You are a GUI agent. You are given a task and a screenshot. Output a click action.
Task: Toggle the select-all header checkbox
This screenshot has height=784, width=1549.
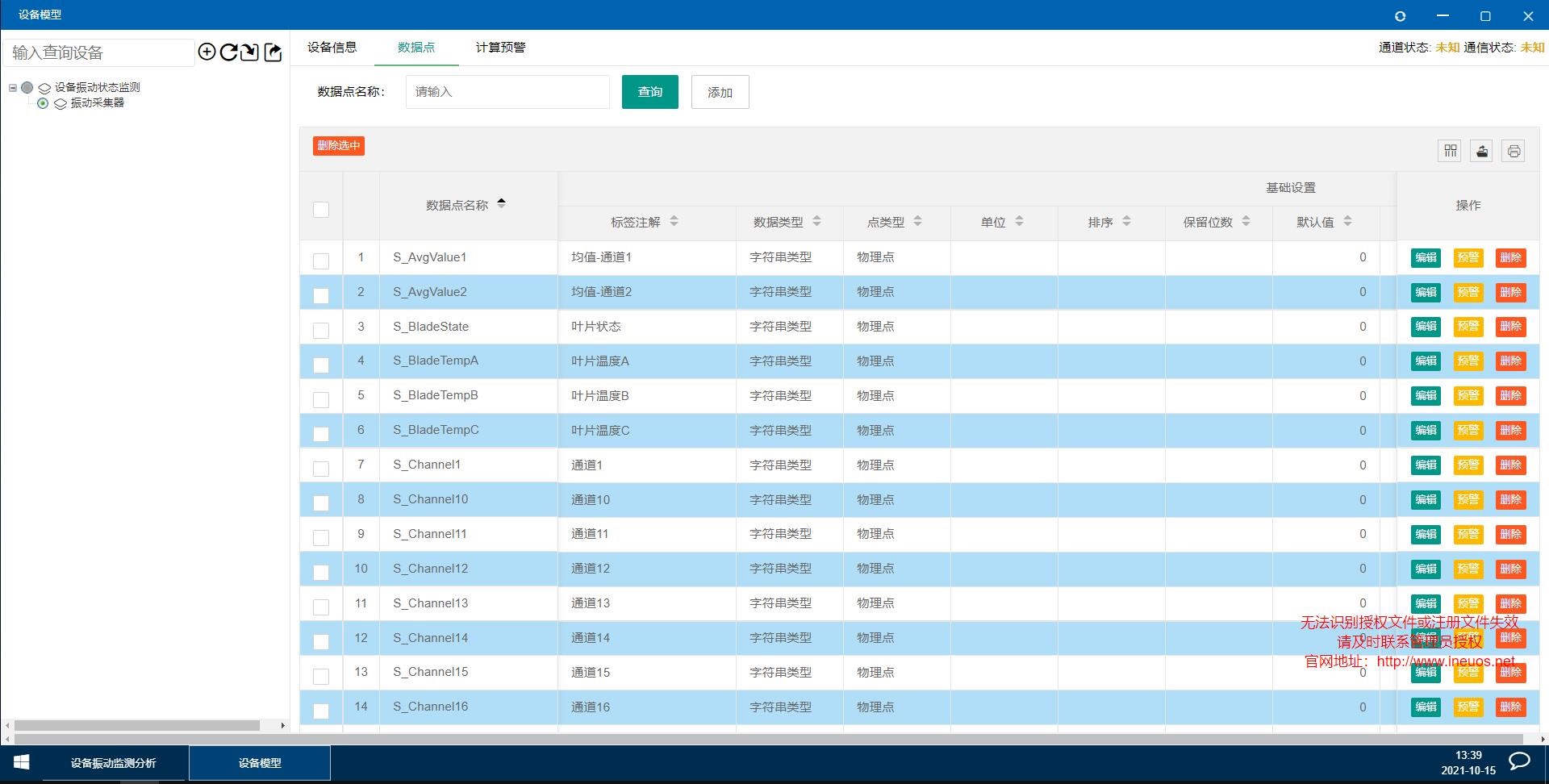point(321,210)
